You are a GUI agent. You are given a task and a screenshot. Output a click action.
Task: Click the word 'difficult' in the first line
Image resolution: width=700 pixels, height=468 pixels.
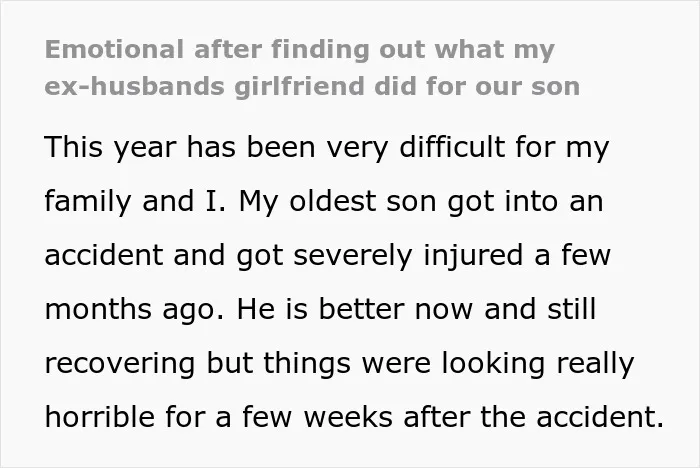click(452, 146)
